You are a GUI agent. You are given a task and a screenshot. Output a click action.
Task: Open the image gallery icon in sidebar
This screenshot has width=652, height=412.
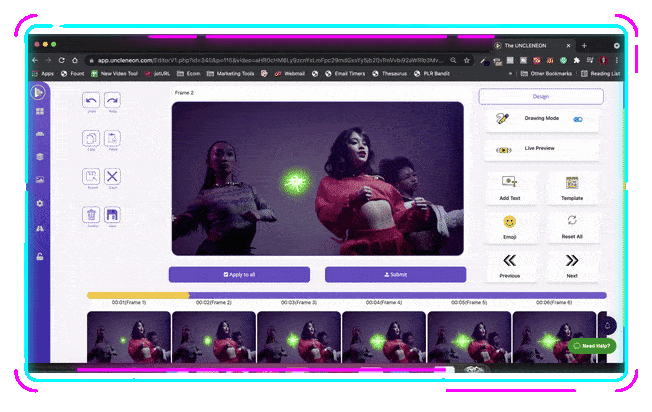[x=40, y=180]
